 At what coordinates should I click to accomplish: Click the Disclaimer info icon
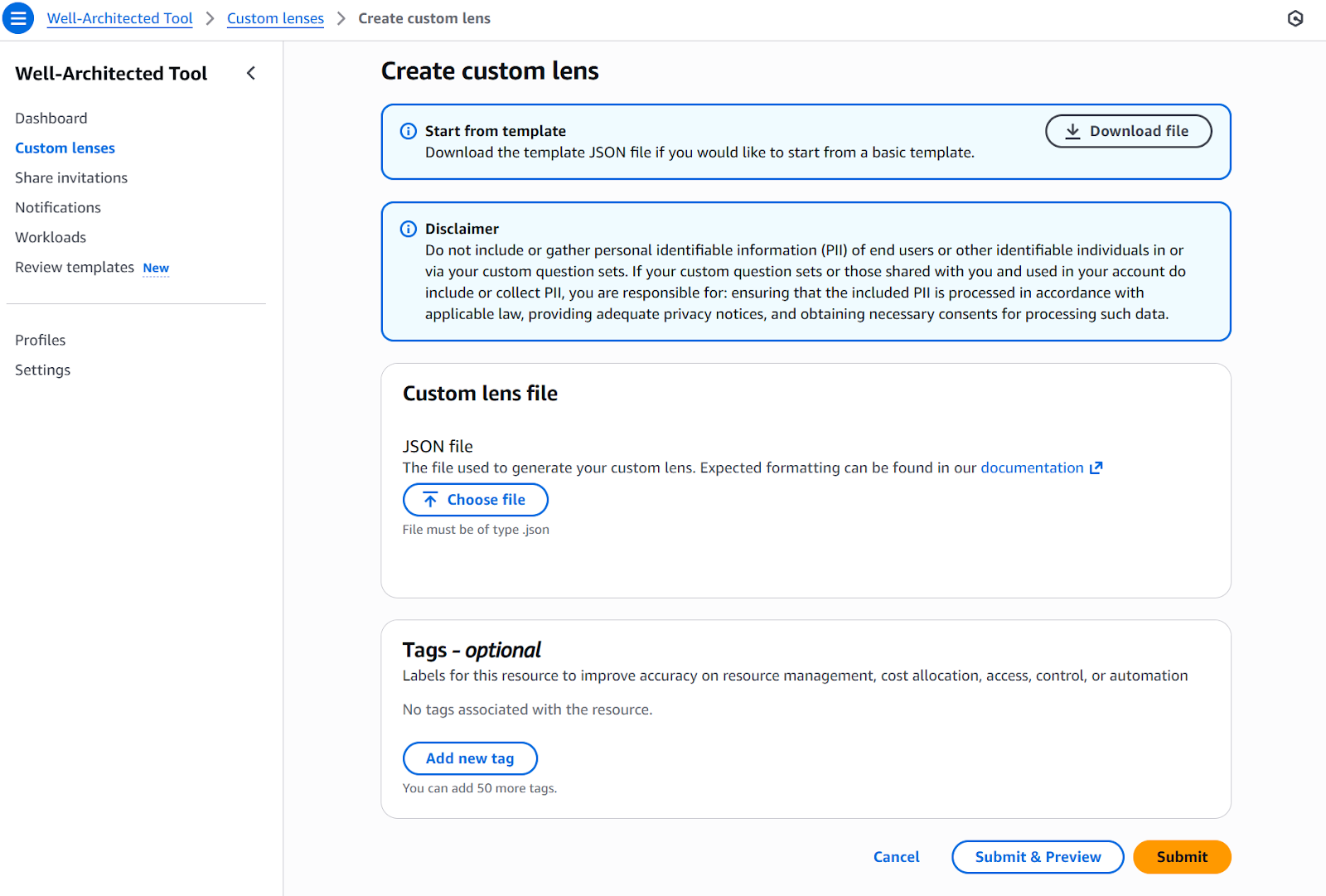409,229
